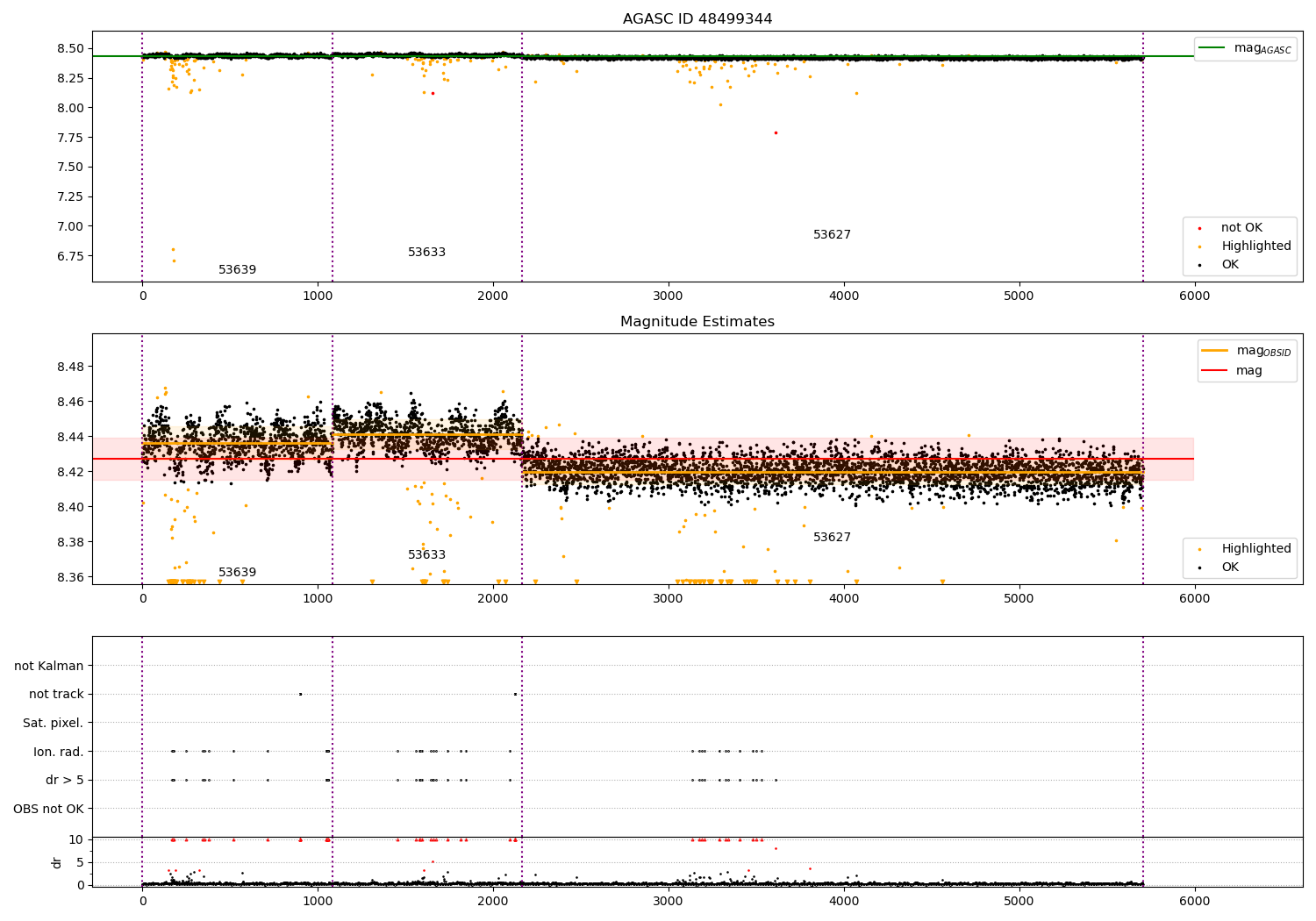
Task: Click the red outlier point near 7.75 magnitude
Action: point(776,133)
